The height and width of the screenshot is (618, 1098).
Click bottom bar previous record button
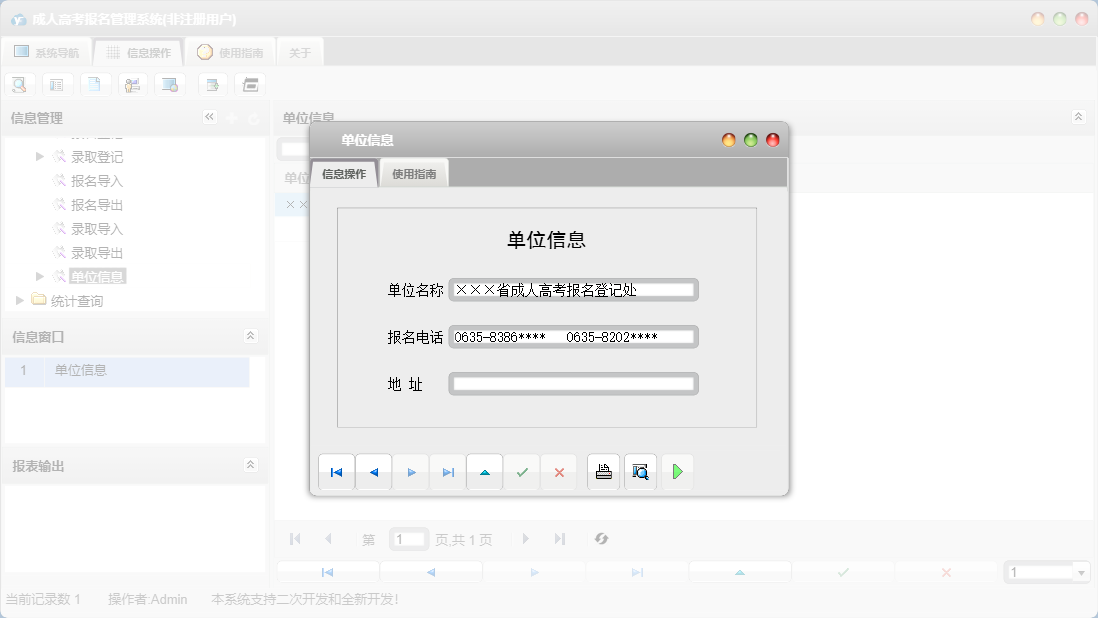[431, 573]
